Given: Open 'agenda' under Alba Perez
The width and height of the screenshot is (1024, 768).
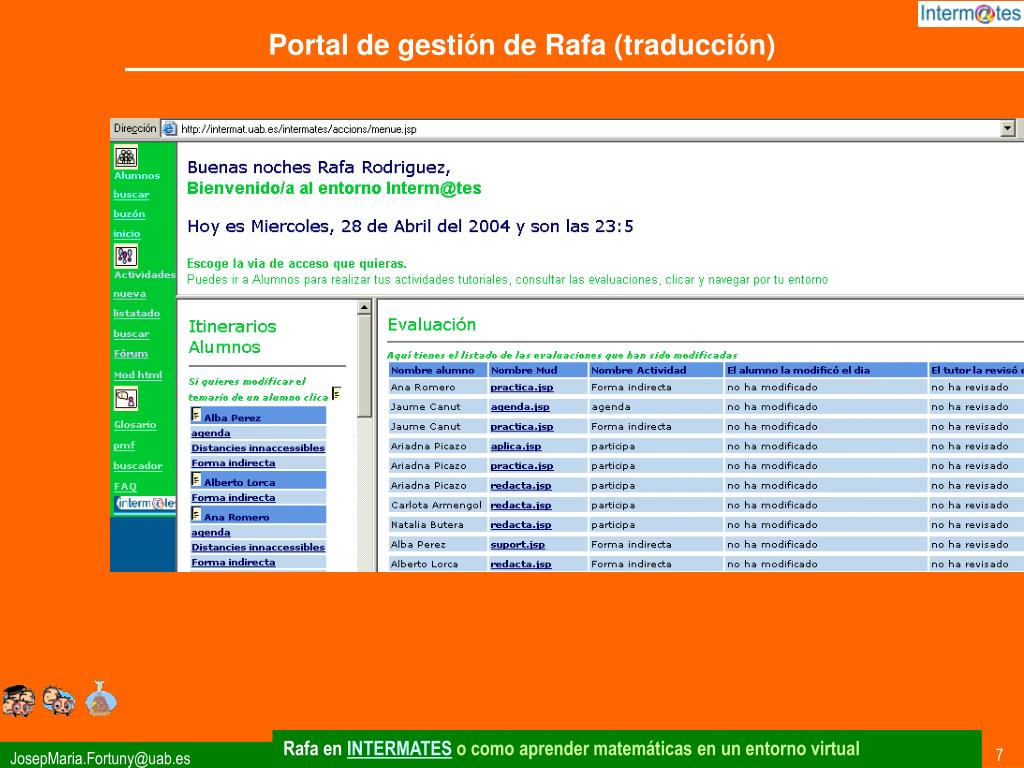Looking at the screenshot, I should (x=210, y=433).
